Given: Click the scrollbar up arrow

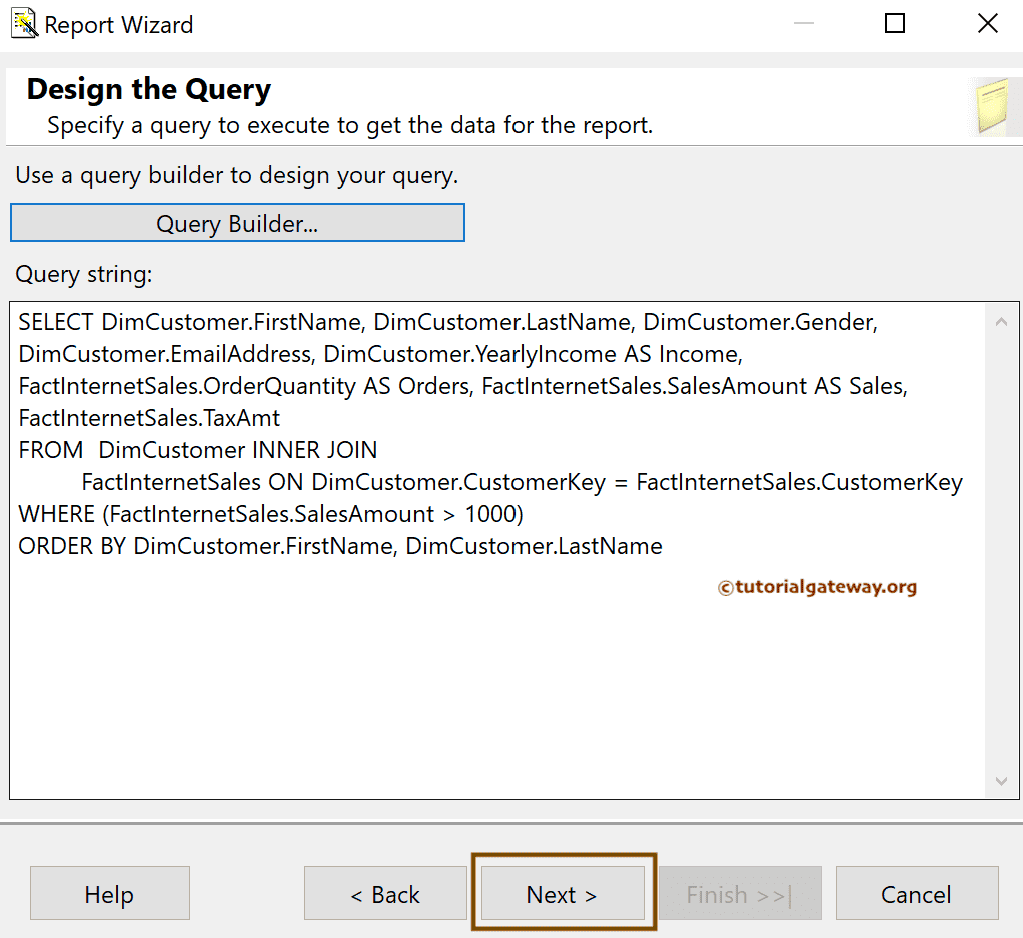Looking at the screenshot, I should point(1001,321).
